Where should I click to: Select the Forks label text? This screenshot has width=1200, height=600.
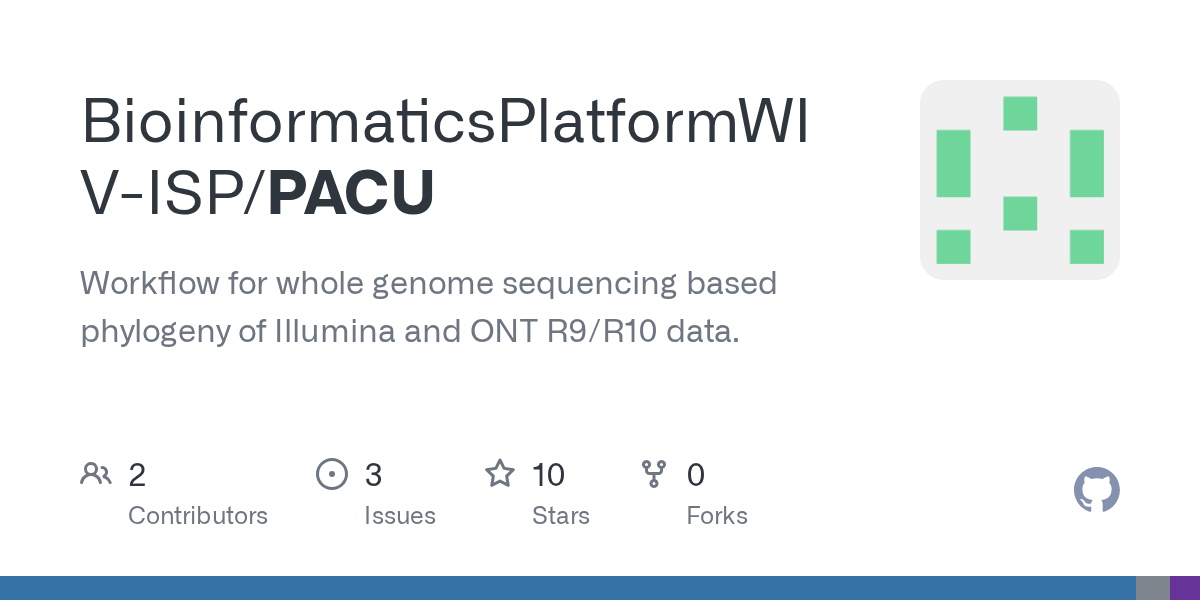point(717,516)
